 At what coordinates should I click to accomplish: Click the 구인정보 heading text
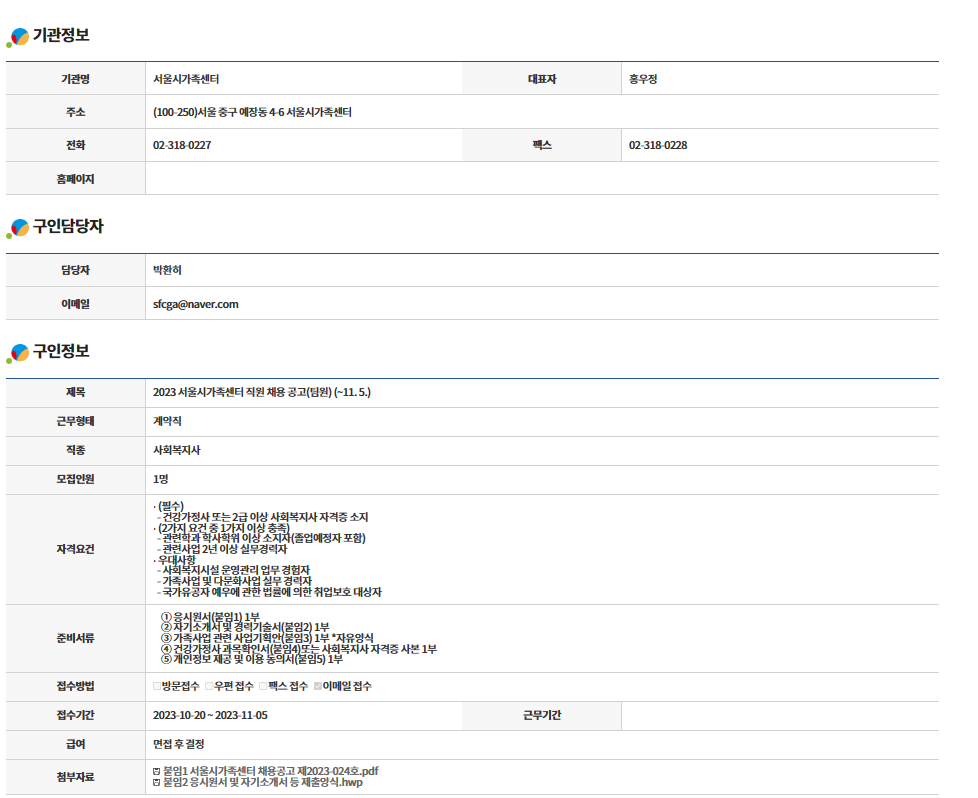tap(61, 351)
